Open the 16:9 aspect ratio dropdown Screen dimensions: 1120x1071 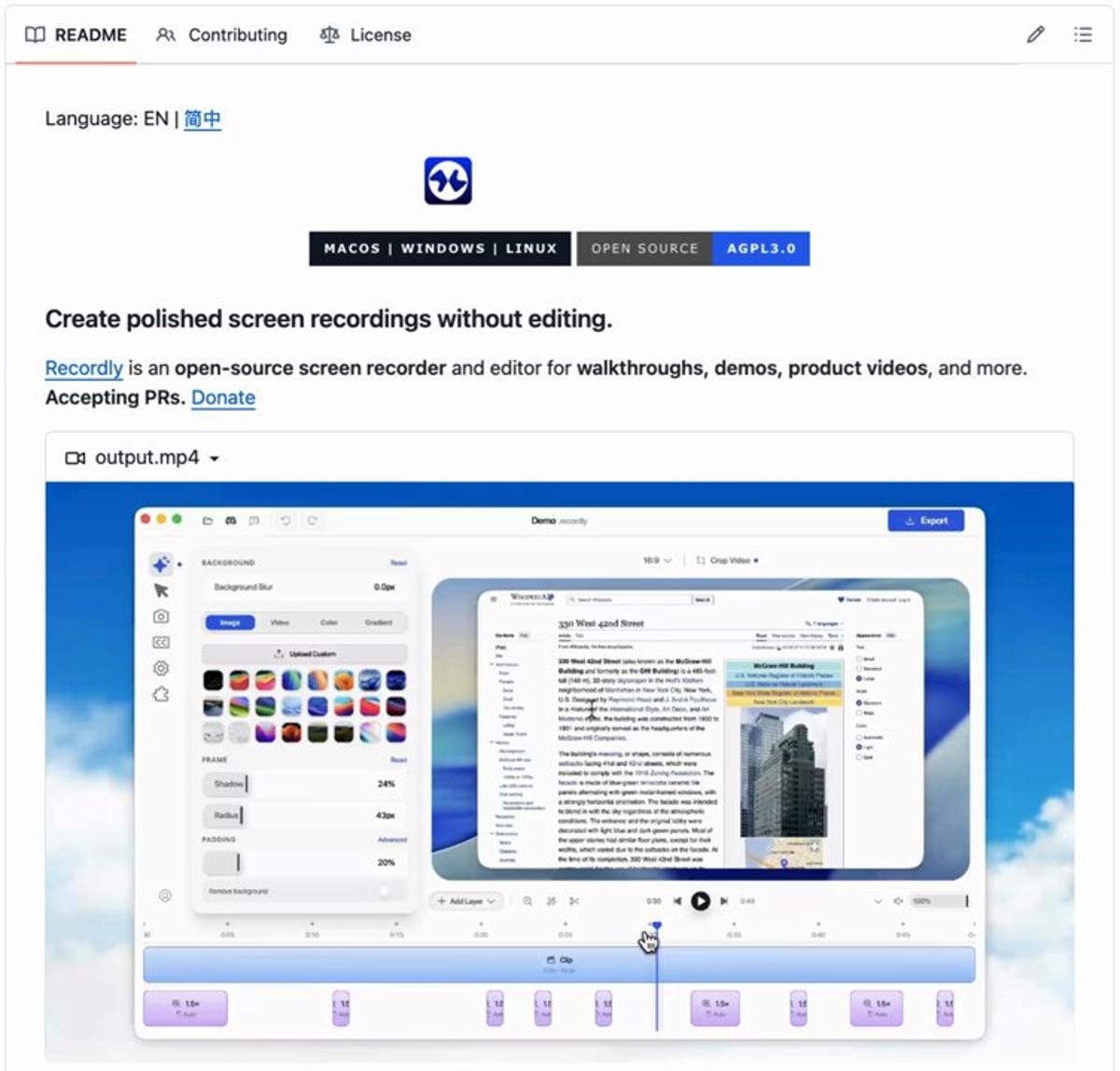(x=657, y=561)
